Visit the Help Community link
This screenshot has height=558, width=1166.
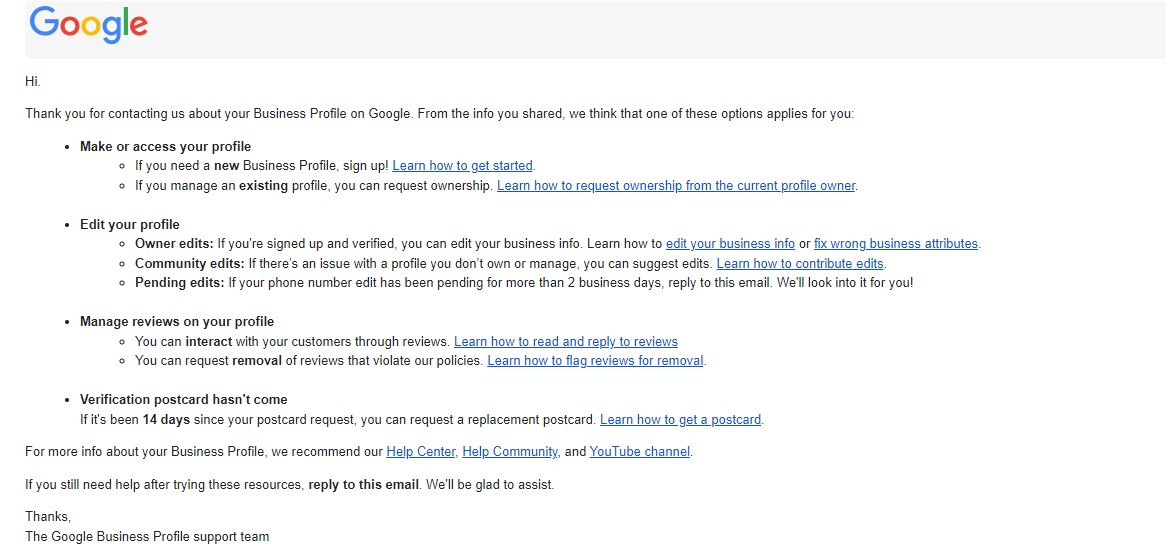coord(509,452)
